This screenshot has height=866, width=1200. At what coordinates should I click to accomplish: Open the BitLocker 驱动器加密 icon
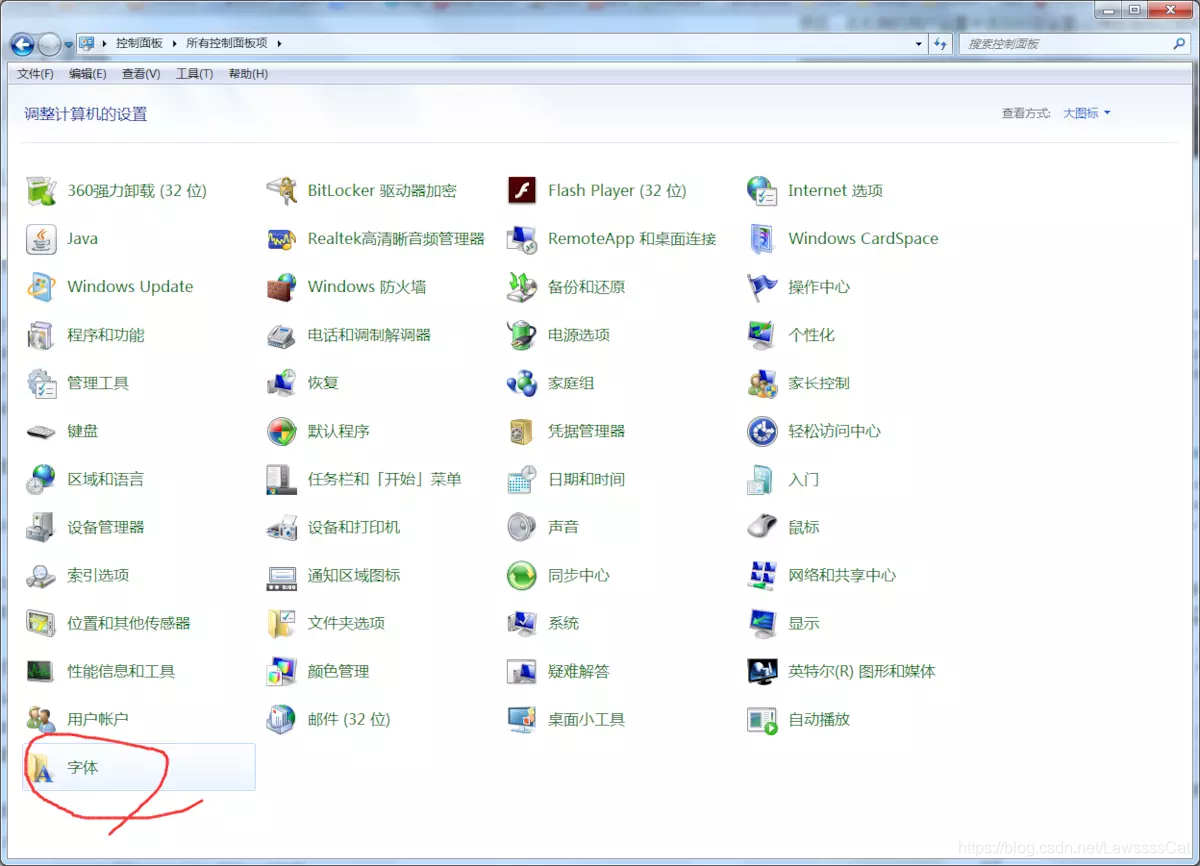coord(282,190)
